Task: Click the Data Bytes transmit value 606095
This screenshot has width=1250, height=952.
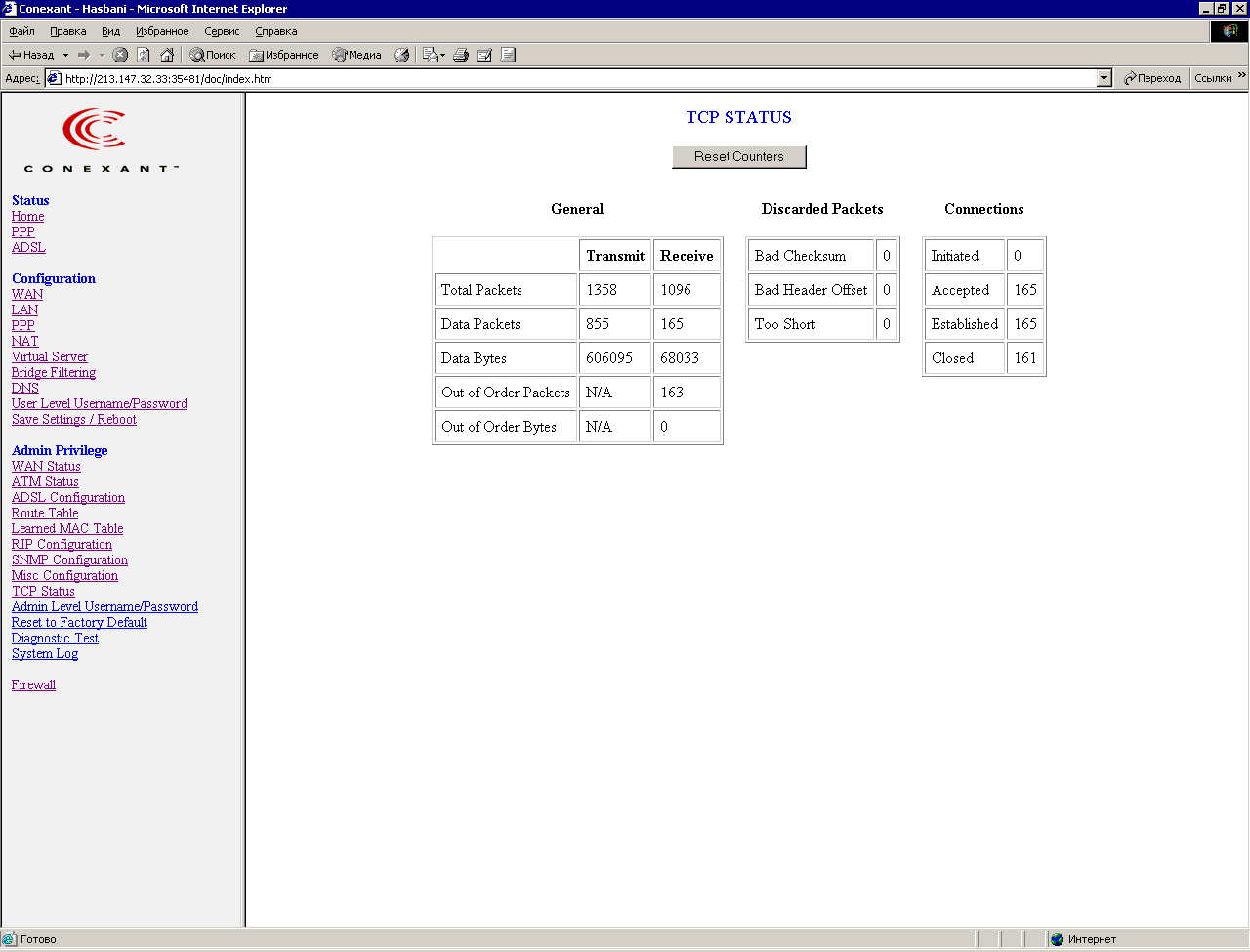Action: point(609,358)
